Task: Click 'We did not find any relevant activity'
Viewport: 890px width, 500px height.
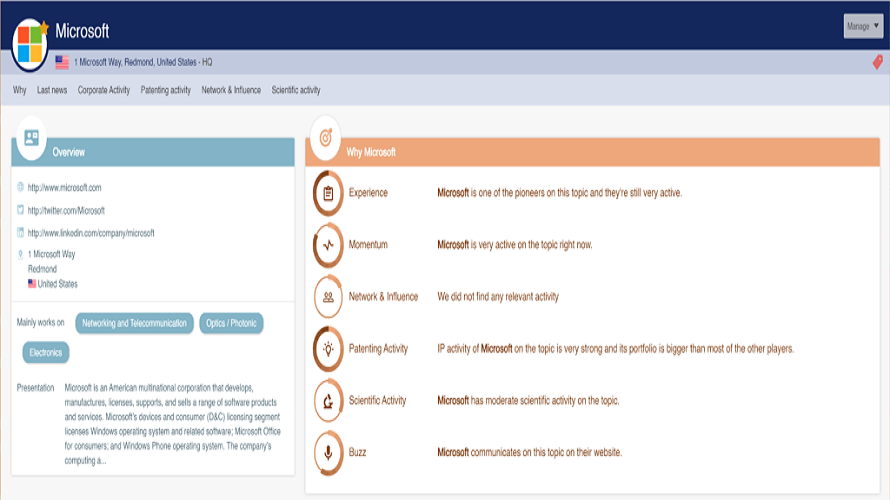Action: click(x=498, y=297)
